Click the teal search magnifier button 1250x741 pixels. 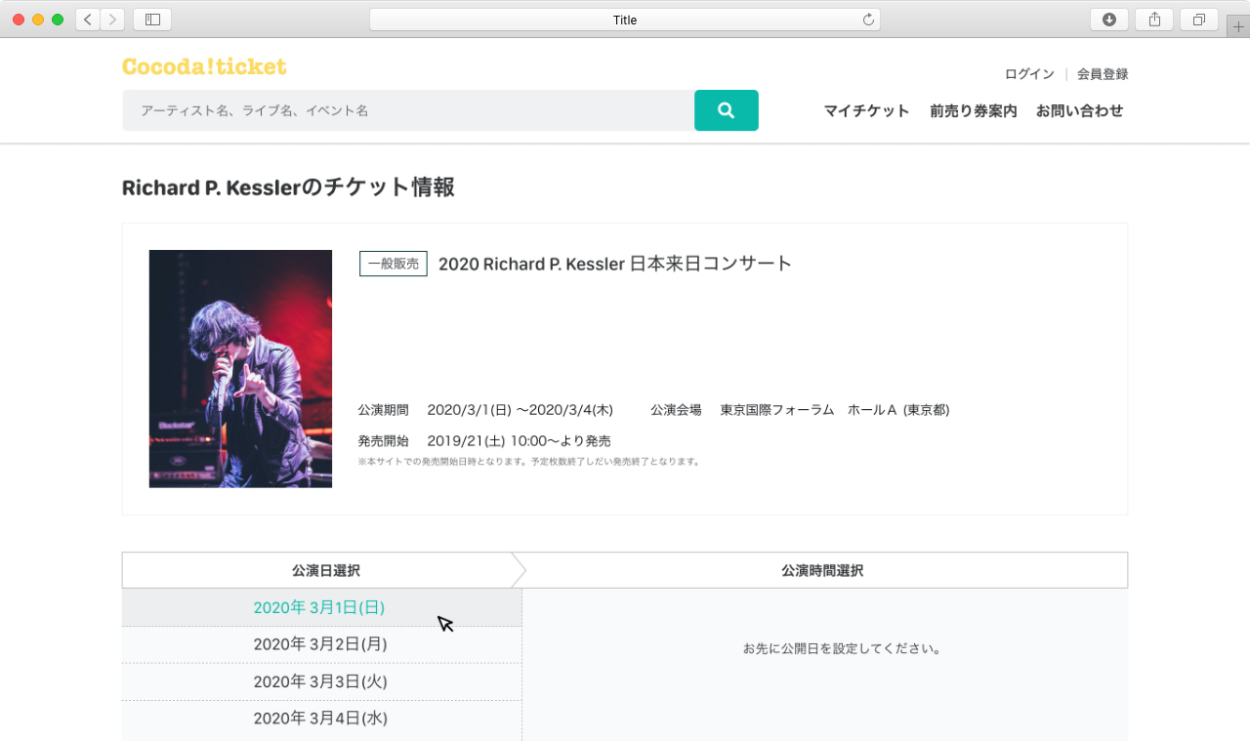(x=726, y=111)
